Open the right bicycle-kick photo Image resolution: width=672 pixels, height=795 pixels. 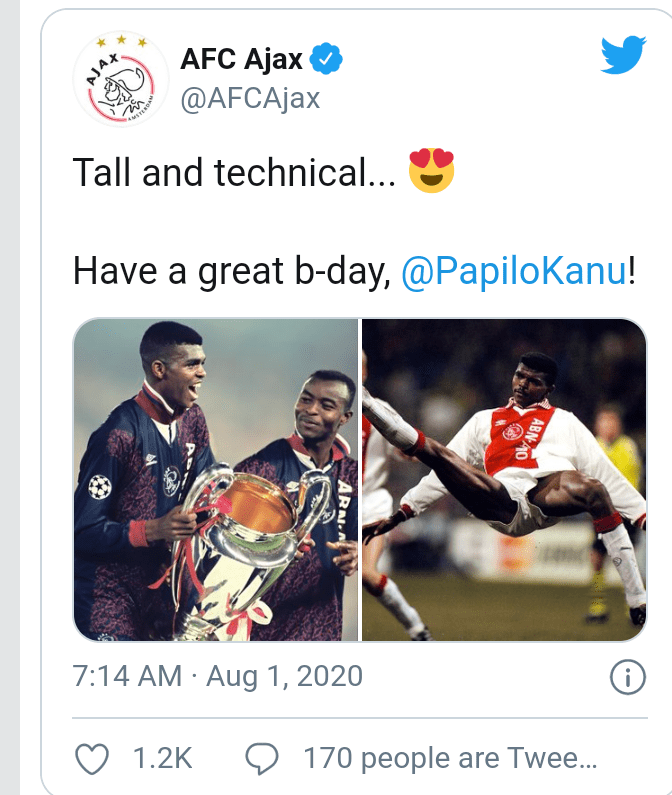coord(504,480)
